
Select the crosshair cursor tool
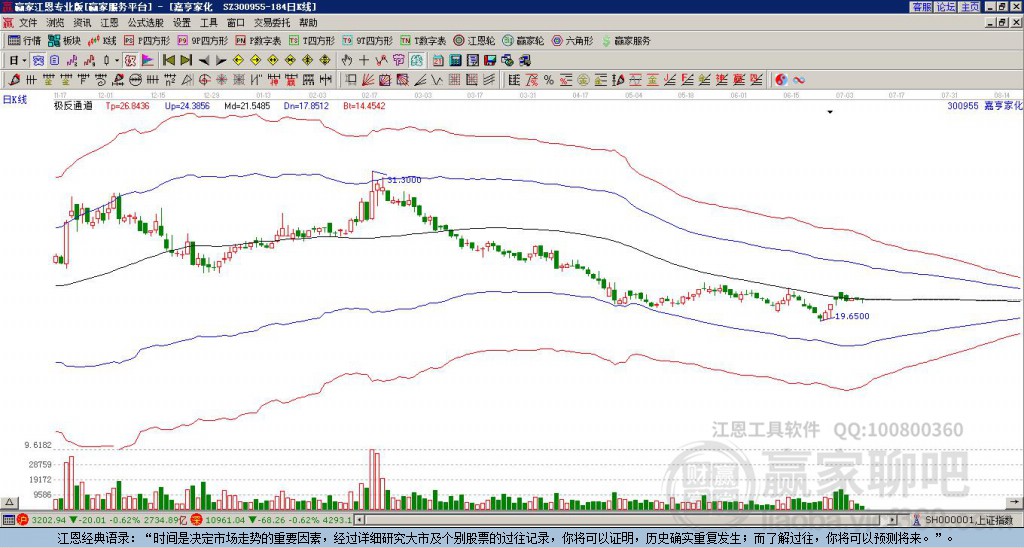pyautogui.click(x=364, y=61)
